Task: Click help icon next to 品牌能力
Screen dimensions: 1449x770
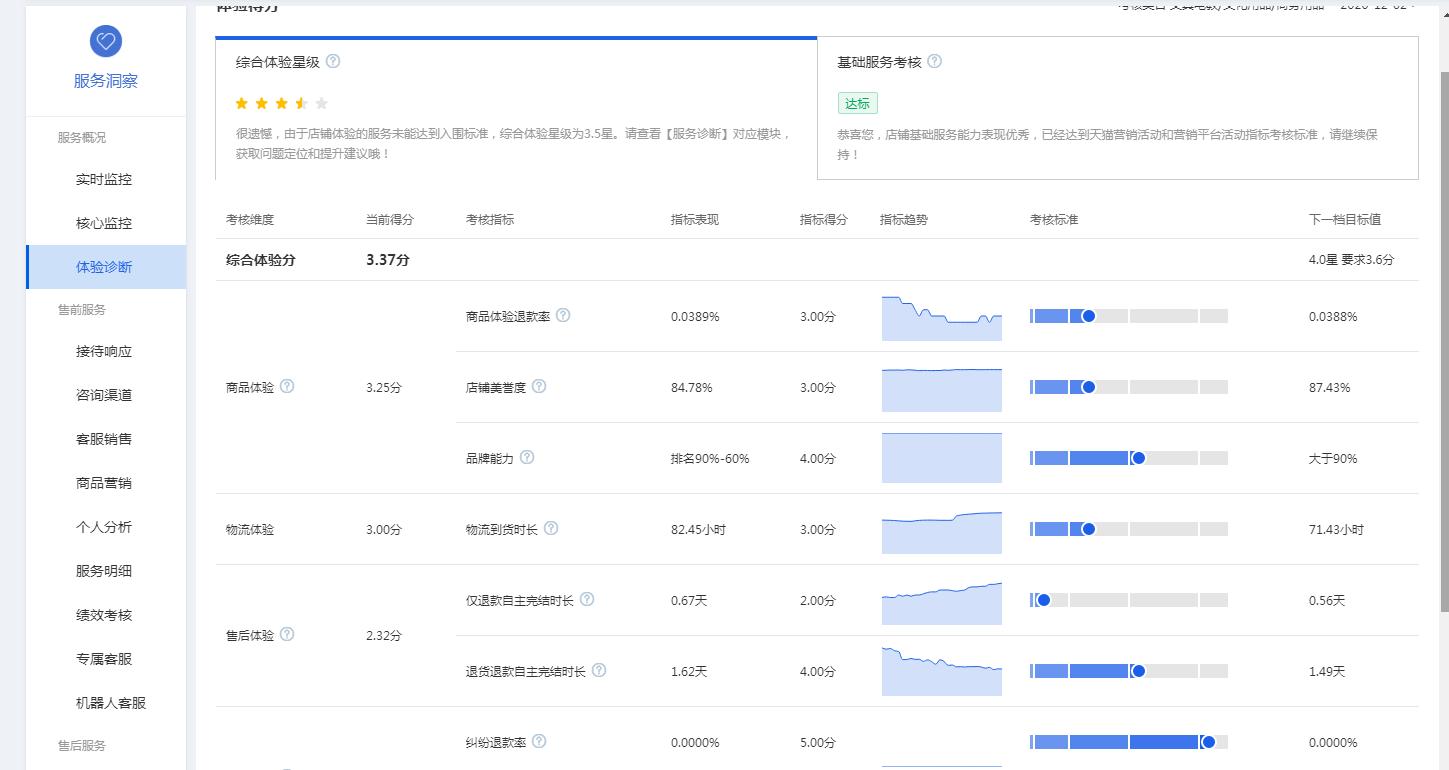Action: [527, 457]
